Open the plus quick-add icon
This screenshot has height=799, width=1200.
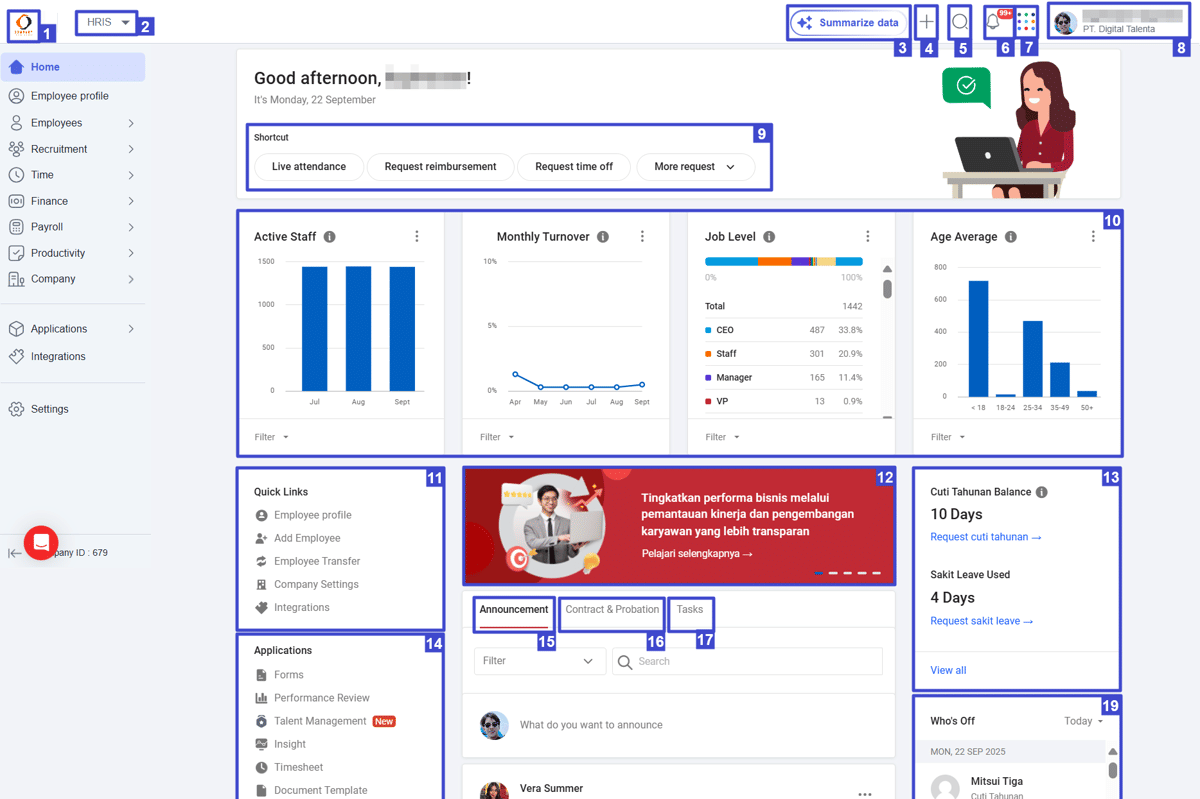point(927,22)
